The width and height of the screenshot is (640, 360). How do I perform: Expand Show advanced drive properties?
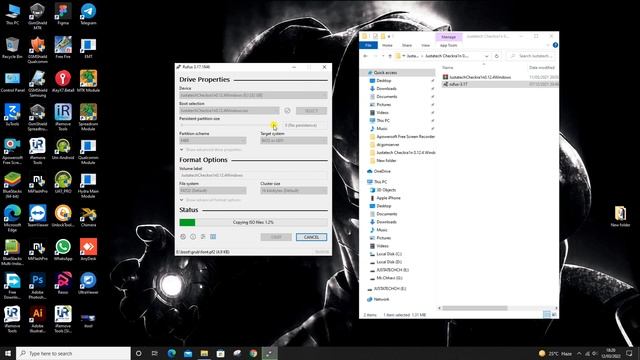[211, 150]
